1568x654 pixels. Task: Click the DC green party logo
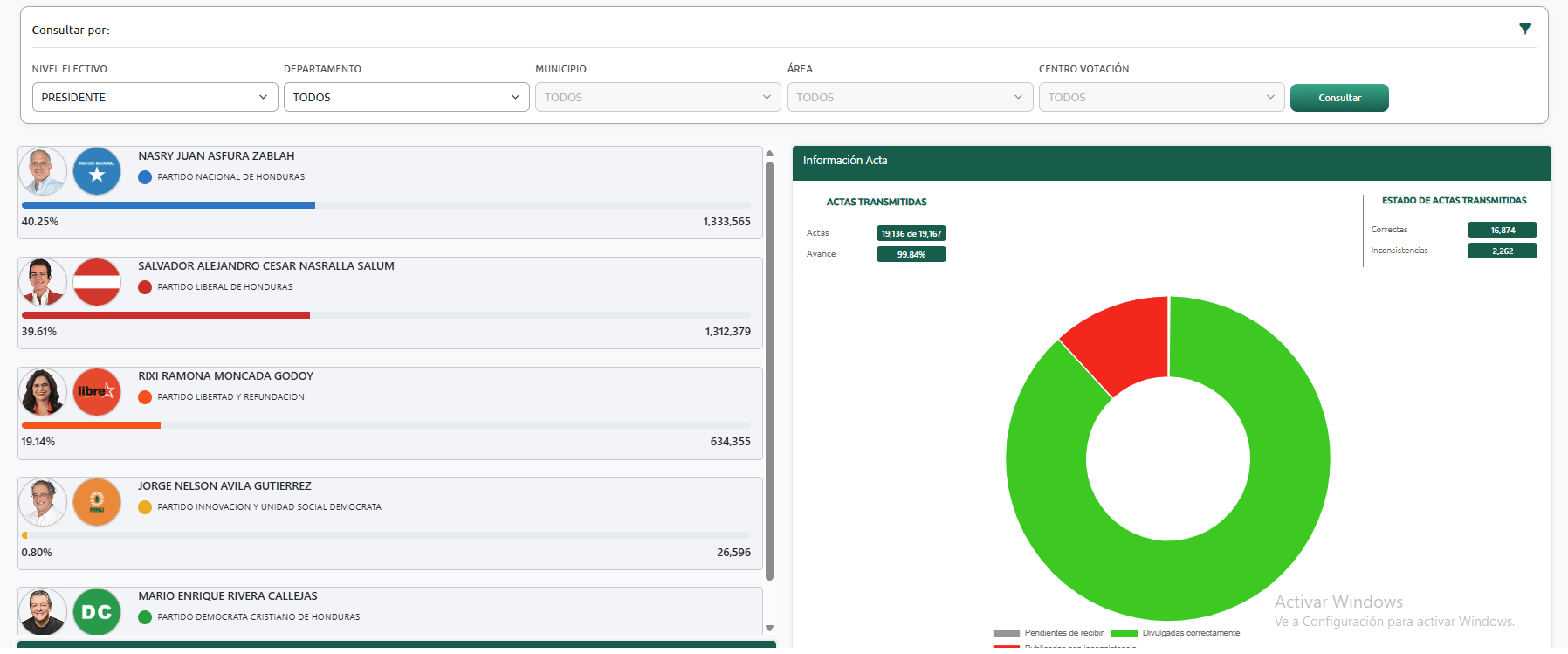[x=97, y=611]
